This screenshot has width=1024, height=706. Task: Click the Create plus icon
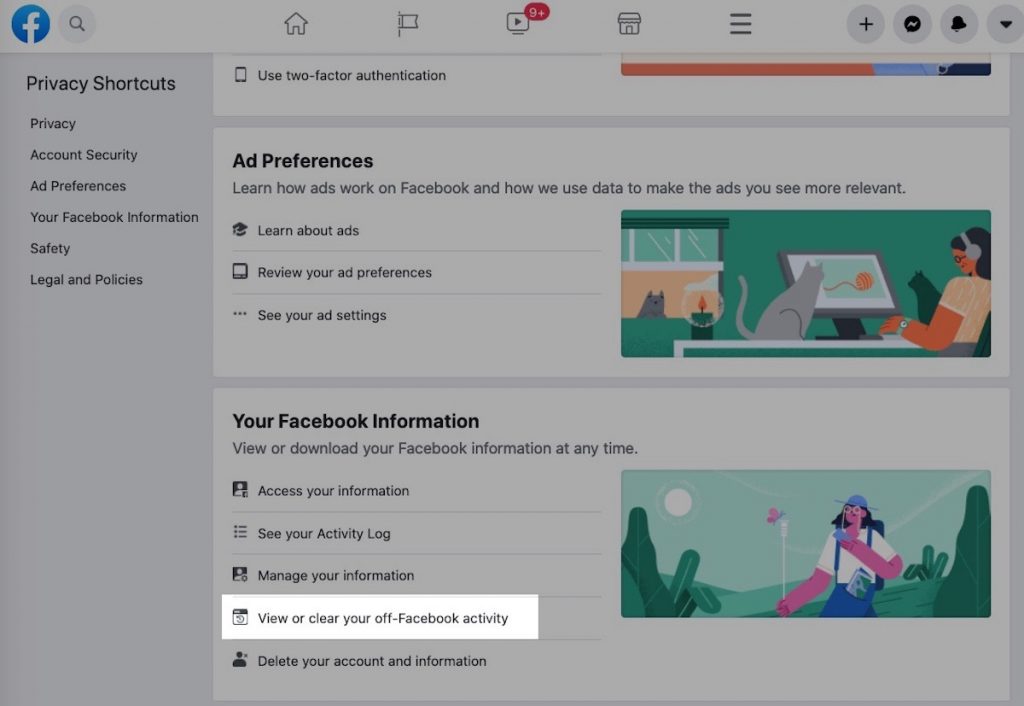coord(865,24)
